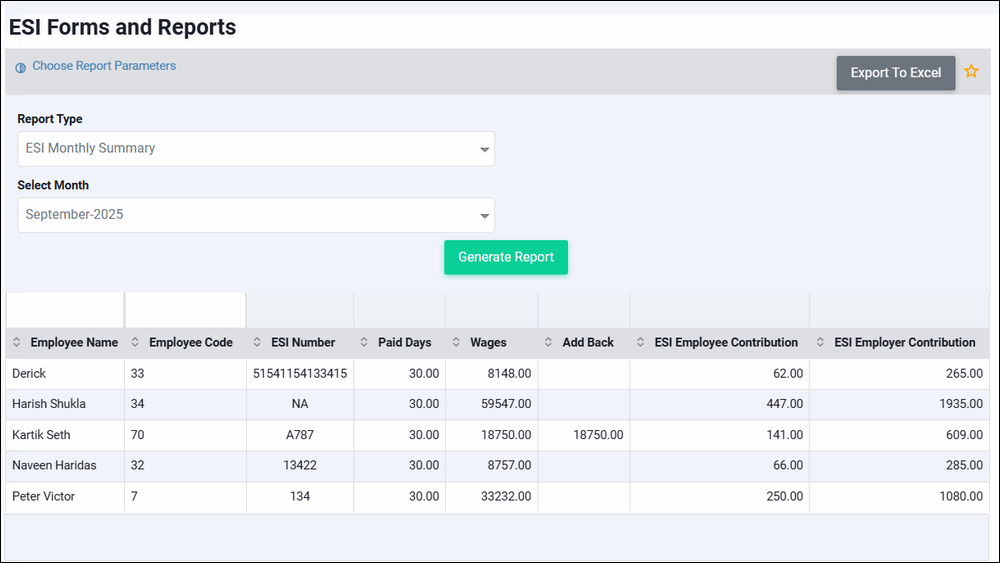Image resolution: width=1000 pixels, height=563 pixels.
Task: Export the report to Excel
Action: point(895,73)
